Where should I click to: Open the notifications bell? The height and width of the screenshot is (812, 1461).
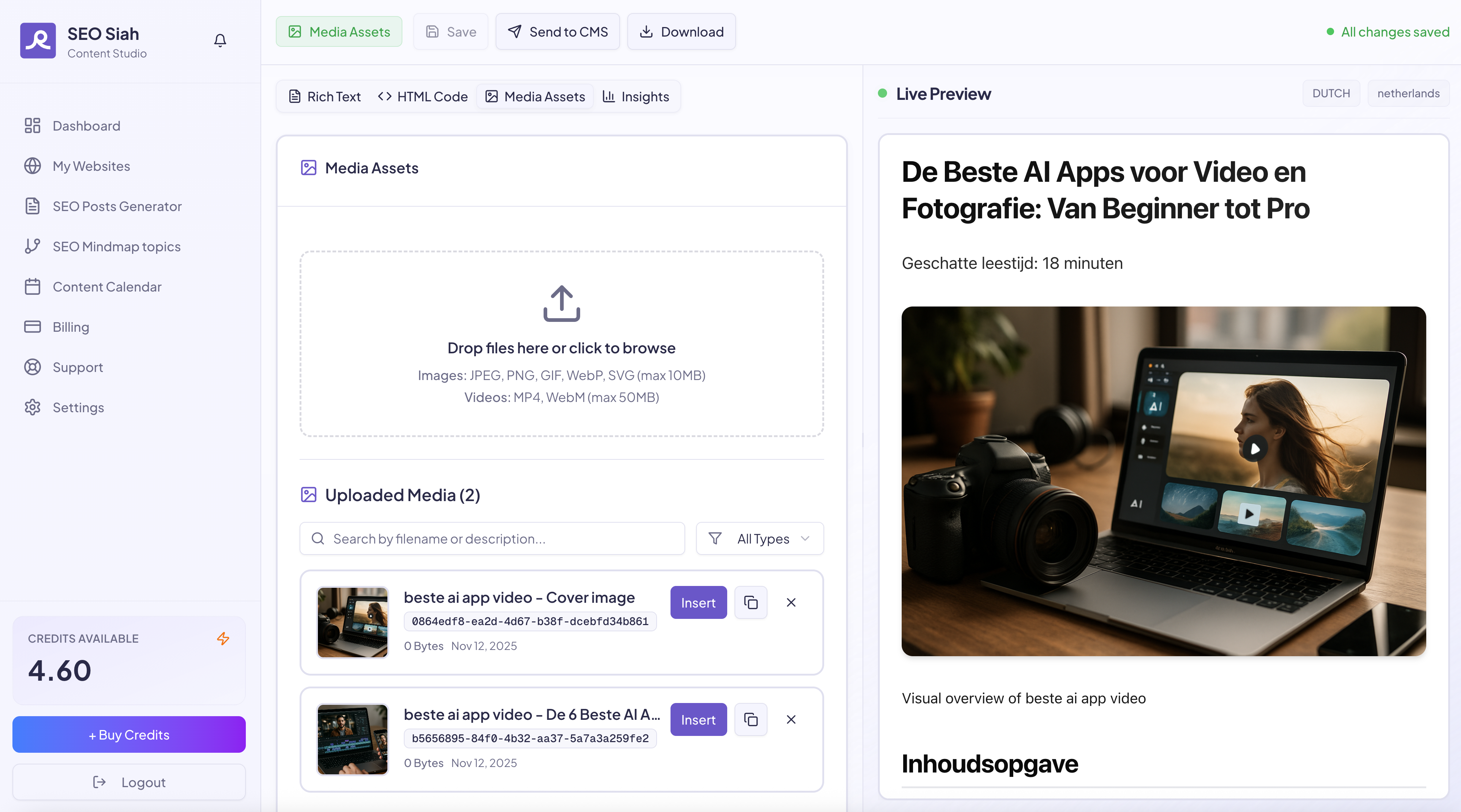(220, 40)
